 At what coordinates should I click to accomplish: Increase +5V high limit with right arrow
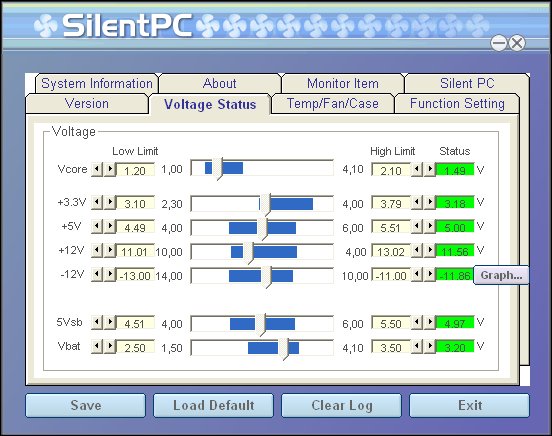click(x=430, y=226)
